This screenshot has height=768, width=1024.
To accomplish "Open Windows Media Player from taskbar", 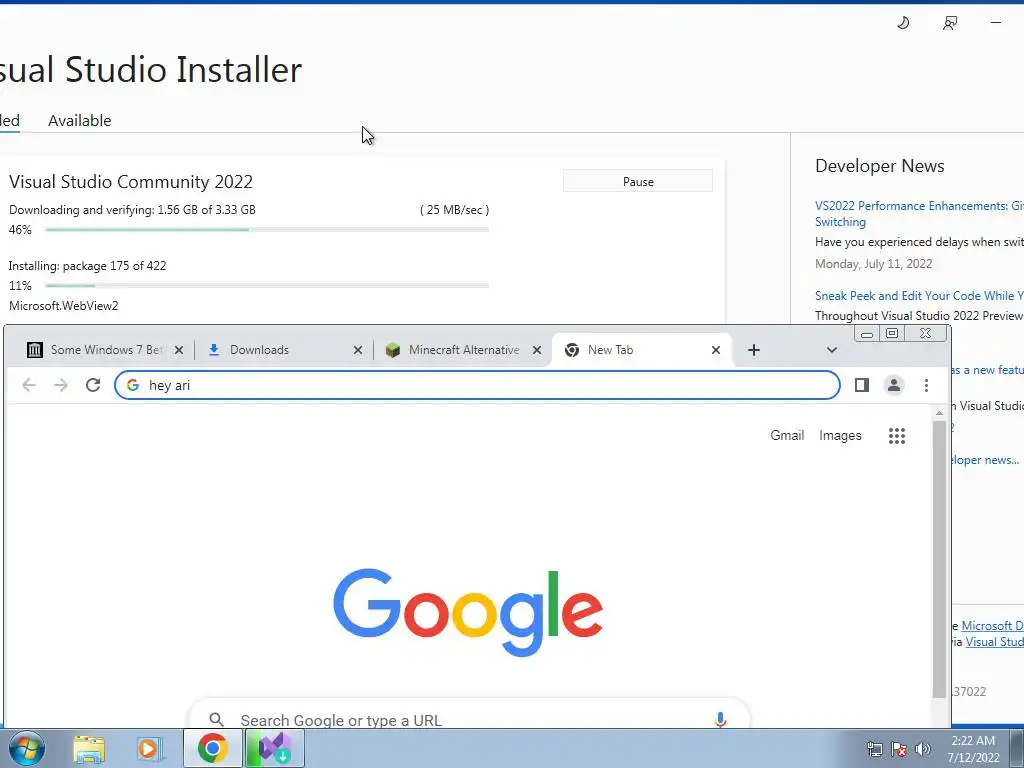I will pos(148,749).
